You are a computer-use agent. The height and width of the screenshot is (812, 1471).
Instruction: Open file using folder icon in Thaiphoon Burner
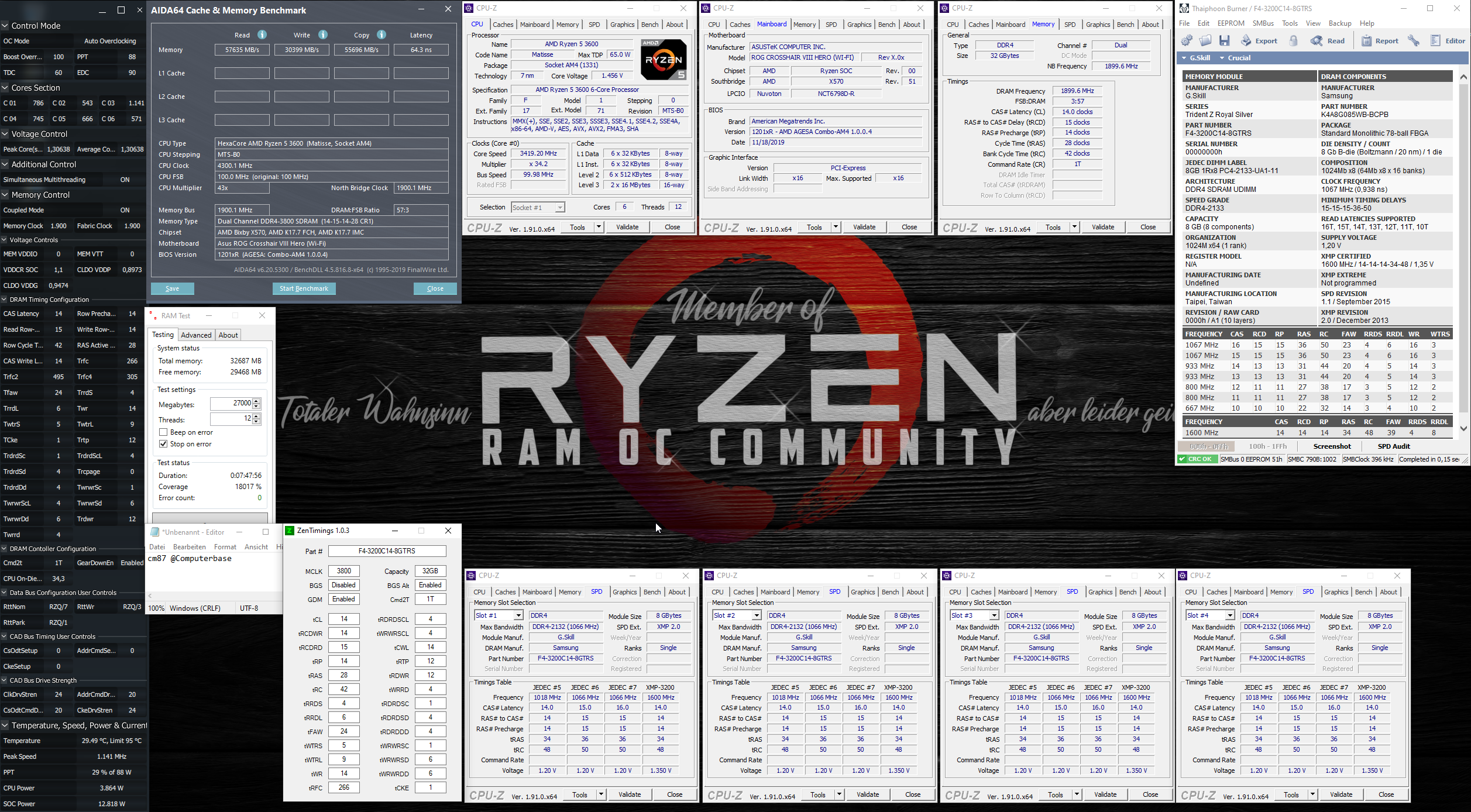click(x=1205, y=40)
